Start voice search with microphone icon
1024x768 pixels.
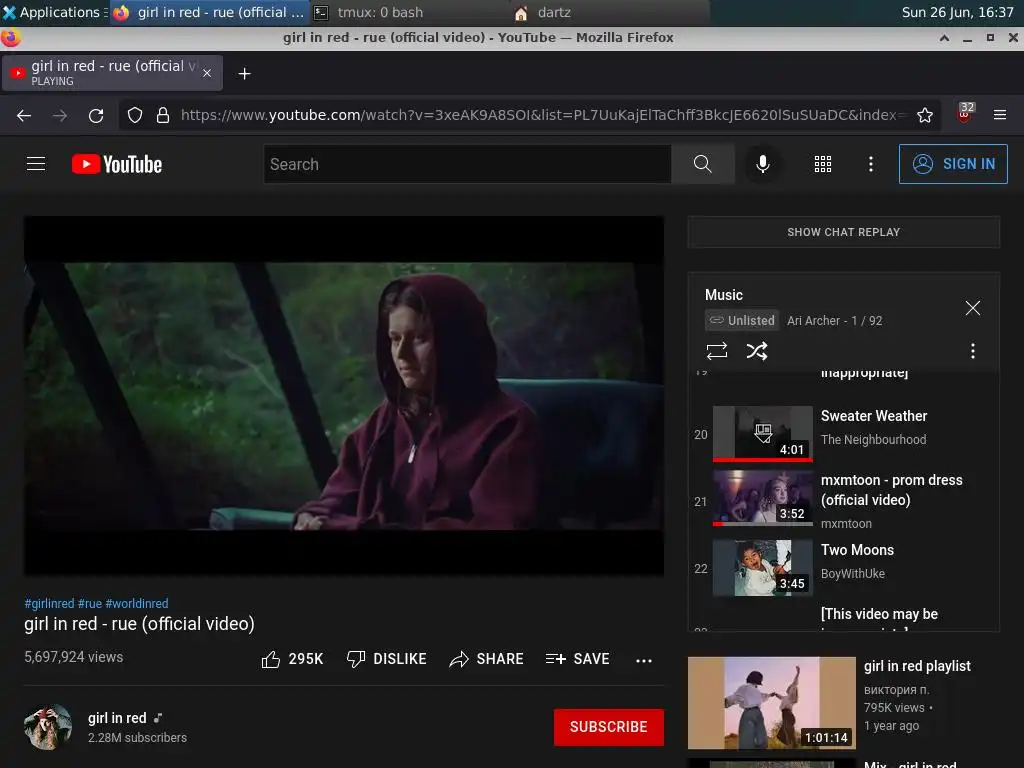tap(762, 164)
